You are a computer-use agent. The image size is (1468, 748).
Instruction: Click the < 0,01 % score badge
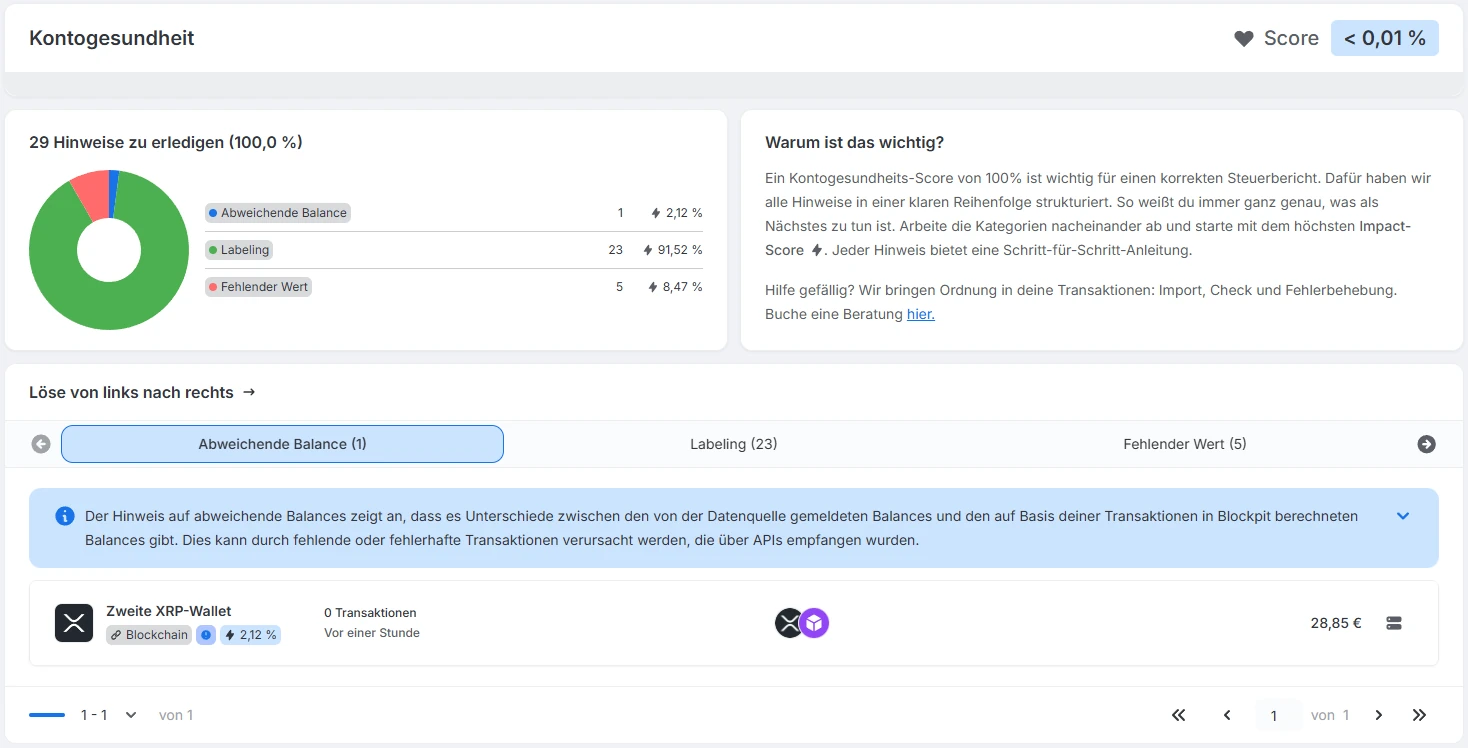[x=1384, y=38]
